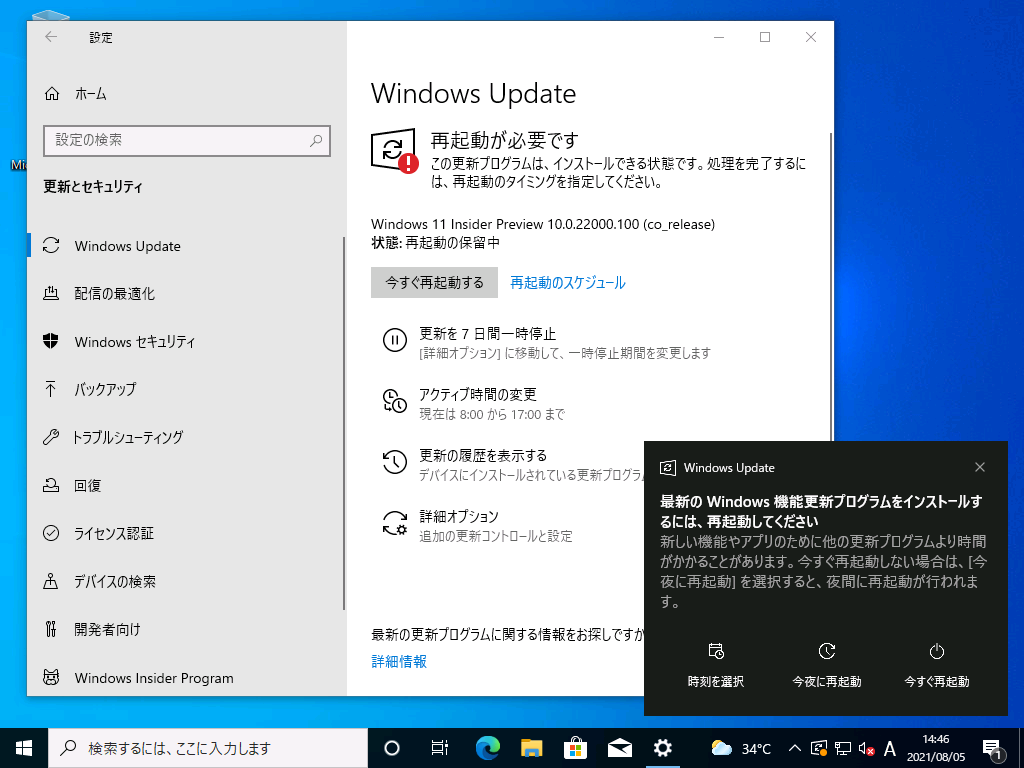Image resolution: width=1024 pixels, height=768 pixels.
Task: Open Microsoft Store from the taskbar
Action: 575,748
